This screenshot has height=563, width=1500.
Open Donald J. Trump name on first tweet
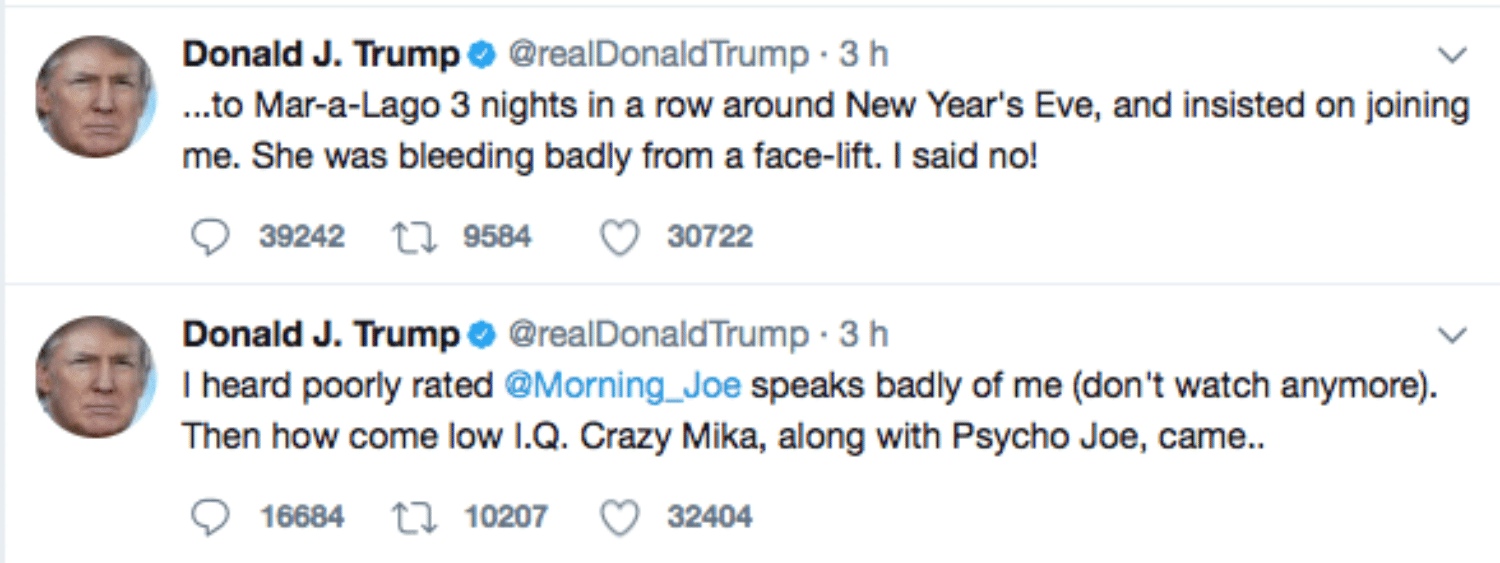coord(320,55)
